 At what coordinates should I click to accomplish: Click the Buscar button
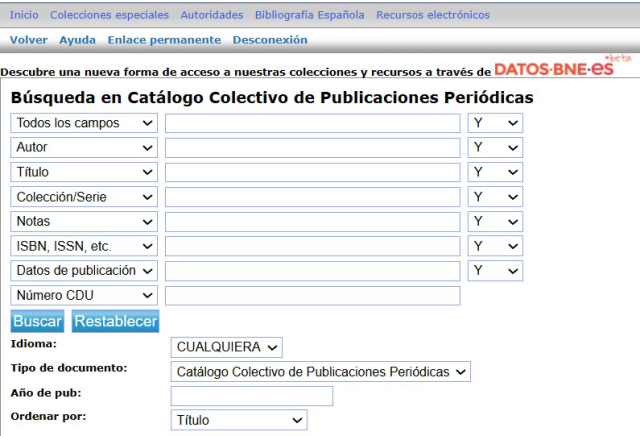click(38, 321)
